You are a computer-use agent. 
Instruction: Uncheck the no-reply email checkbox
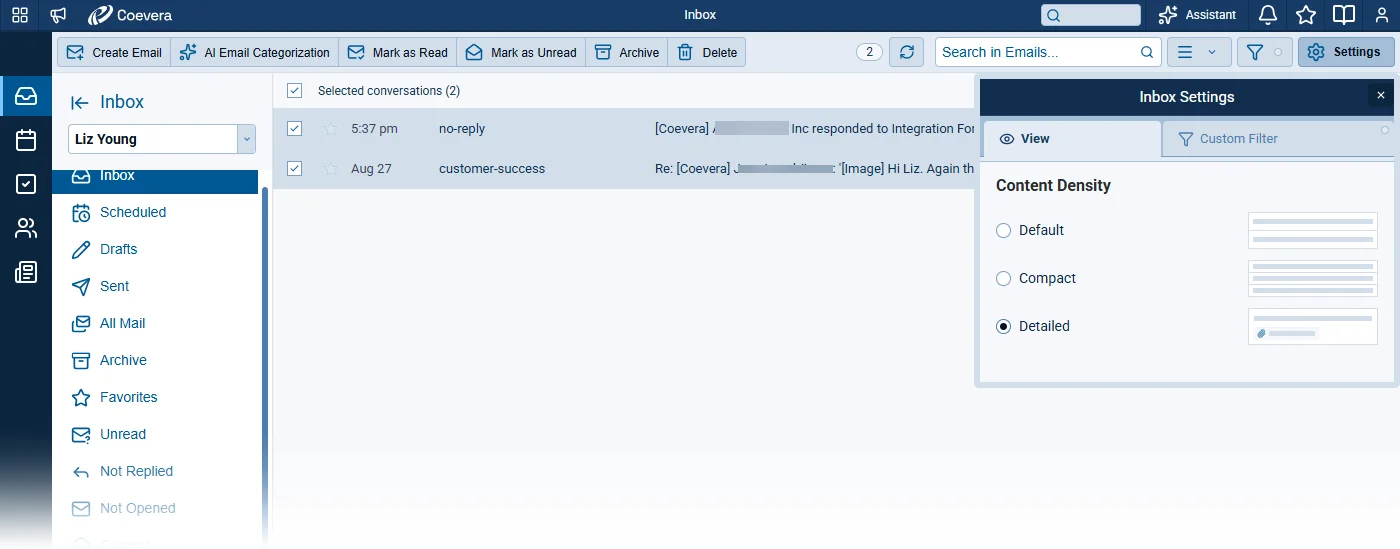coord(294,128)
